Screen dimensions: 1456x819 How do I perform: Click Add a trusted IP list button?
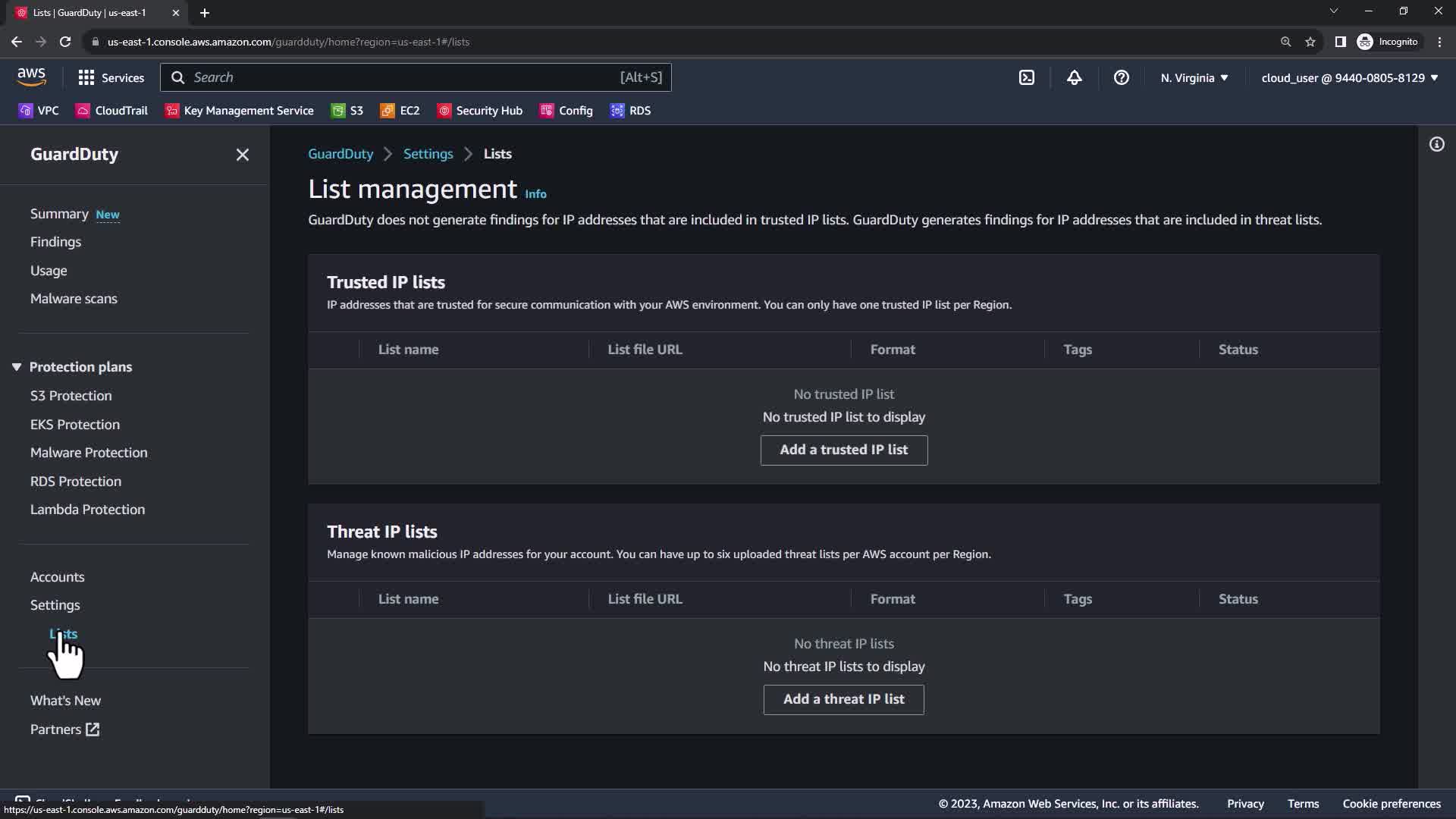[843, 450]
